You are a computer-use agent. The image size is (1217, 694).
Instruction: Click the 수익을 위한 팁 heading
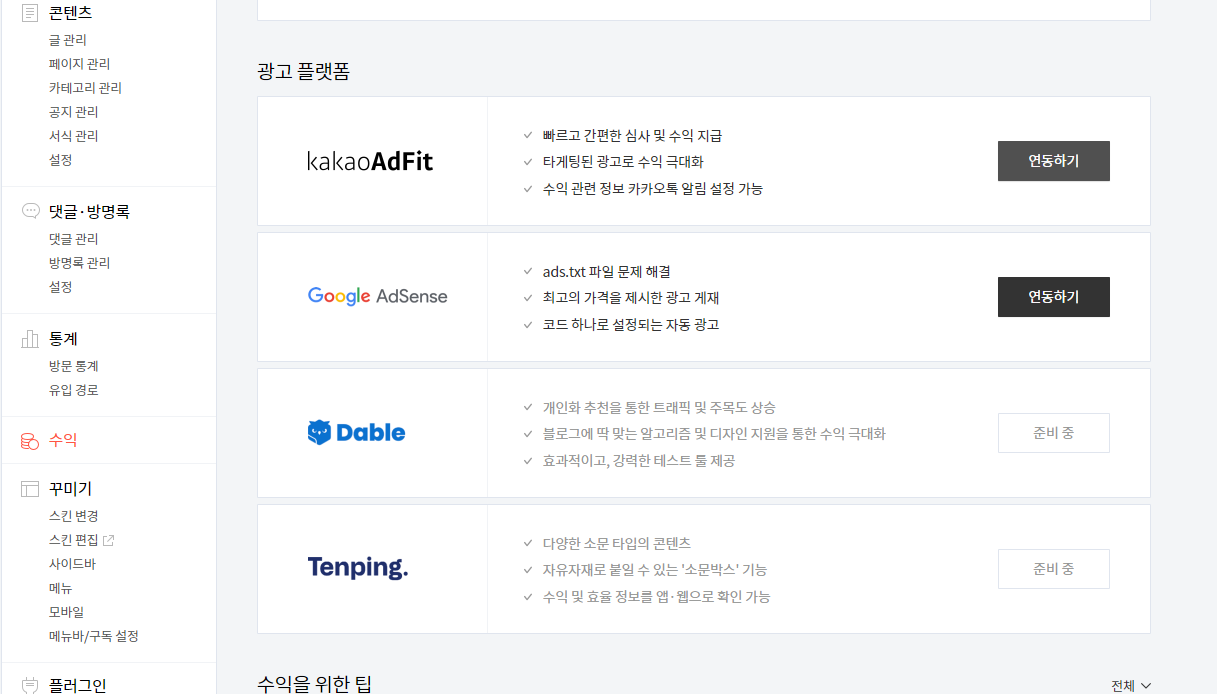pyautogui.click(x=314, y=685)
